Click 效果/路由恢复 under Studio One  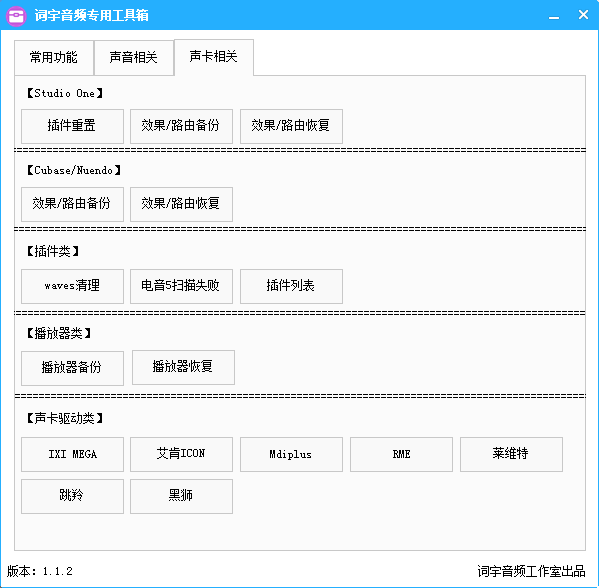point(291,126)
